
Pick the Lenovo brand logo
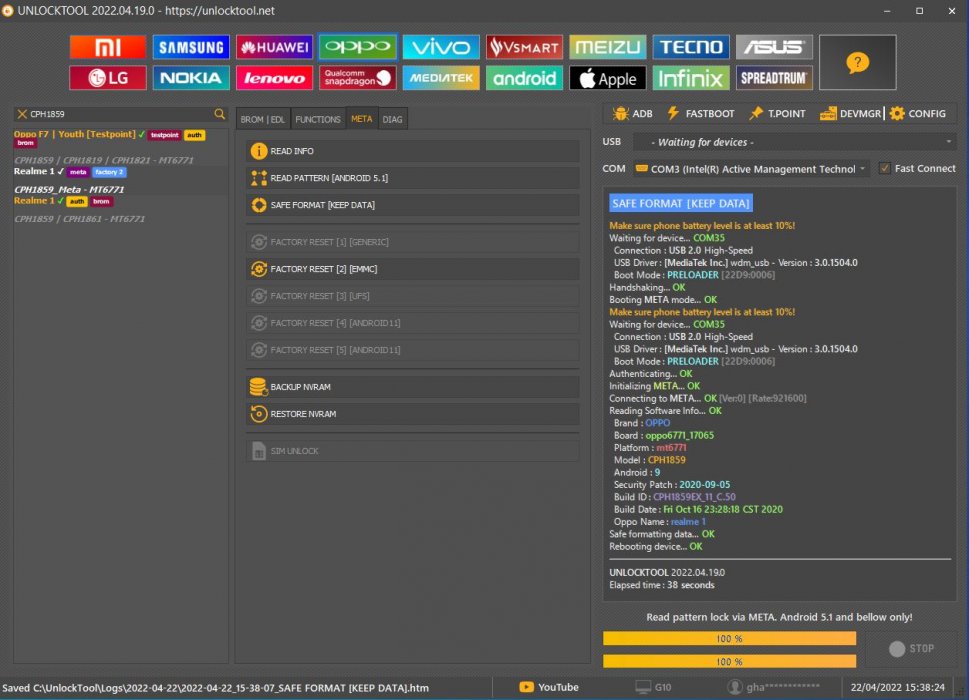(274, 78)
